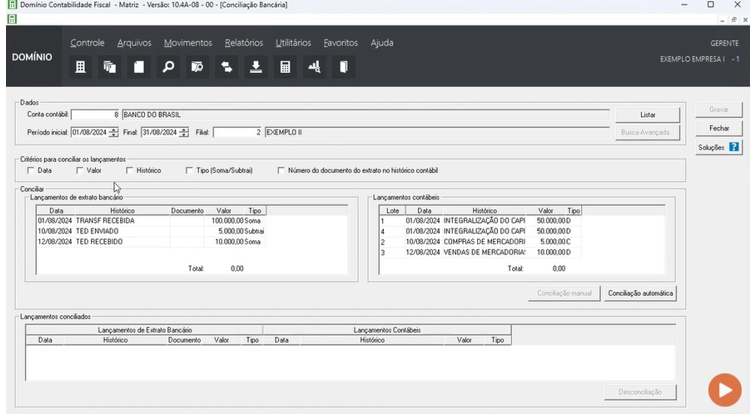Tick the Tipo (Soma/Subtrai) checkbox

[x=190, y=171]
